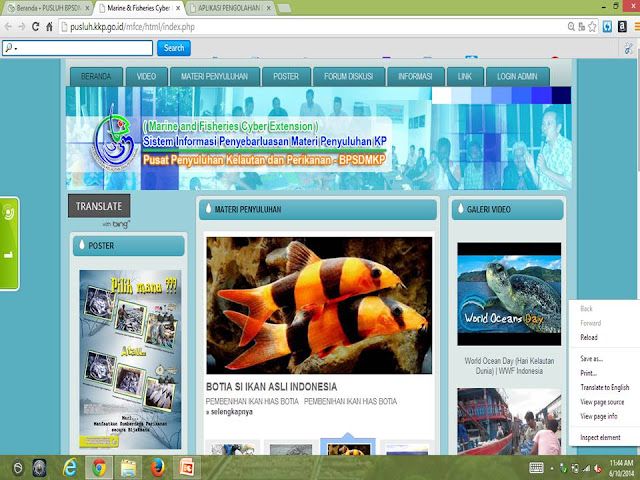640x480 pixels.
Task: Click the tools icon at toolbar right end
Action: [x=629, y=48]
